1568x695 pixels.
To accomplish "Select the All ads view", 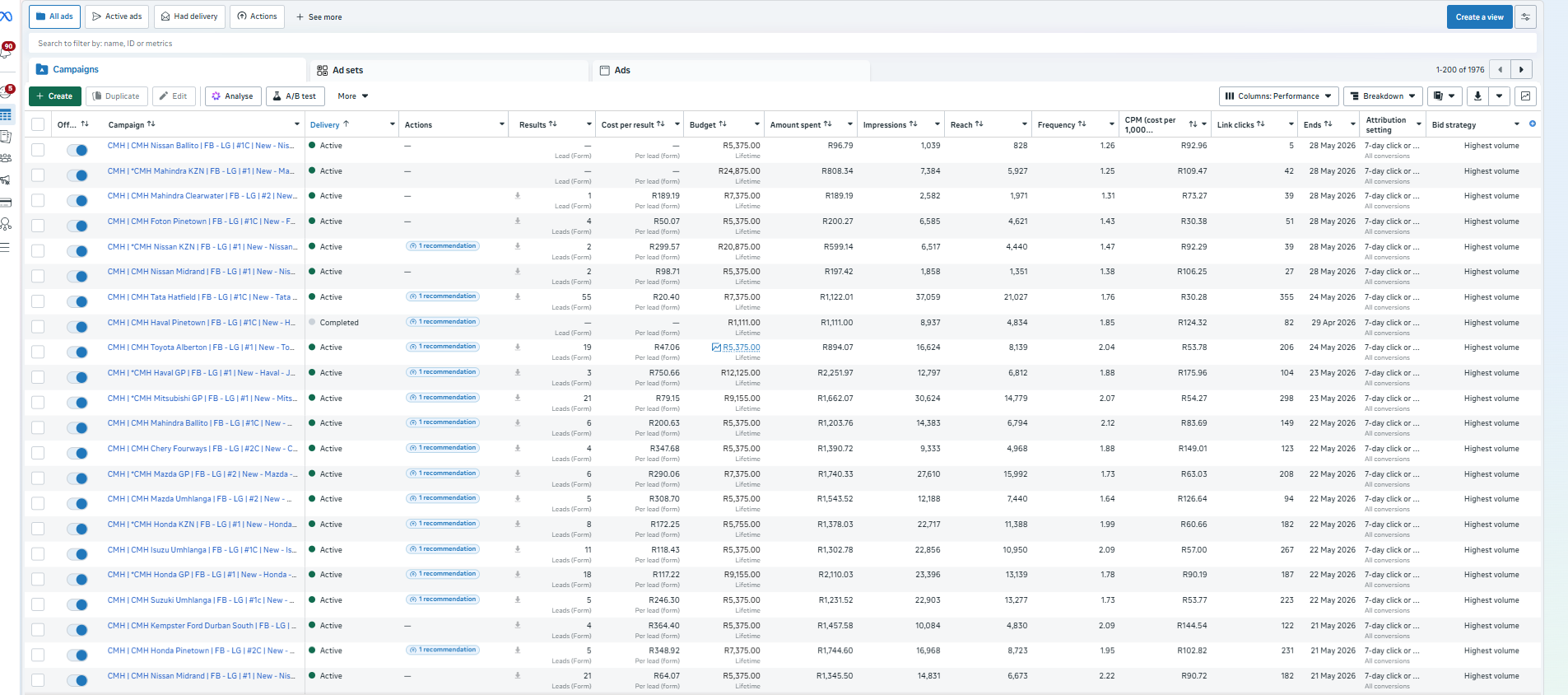I will [54, 16].
